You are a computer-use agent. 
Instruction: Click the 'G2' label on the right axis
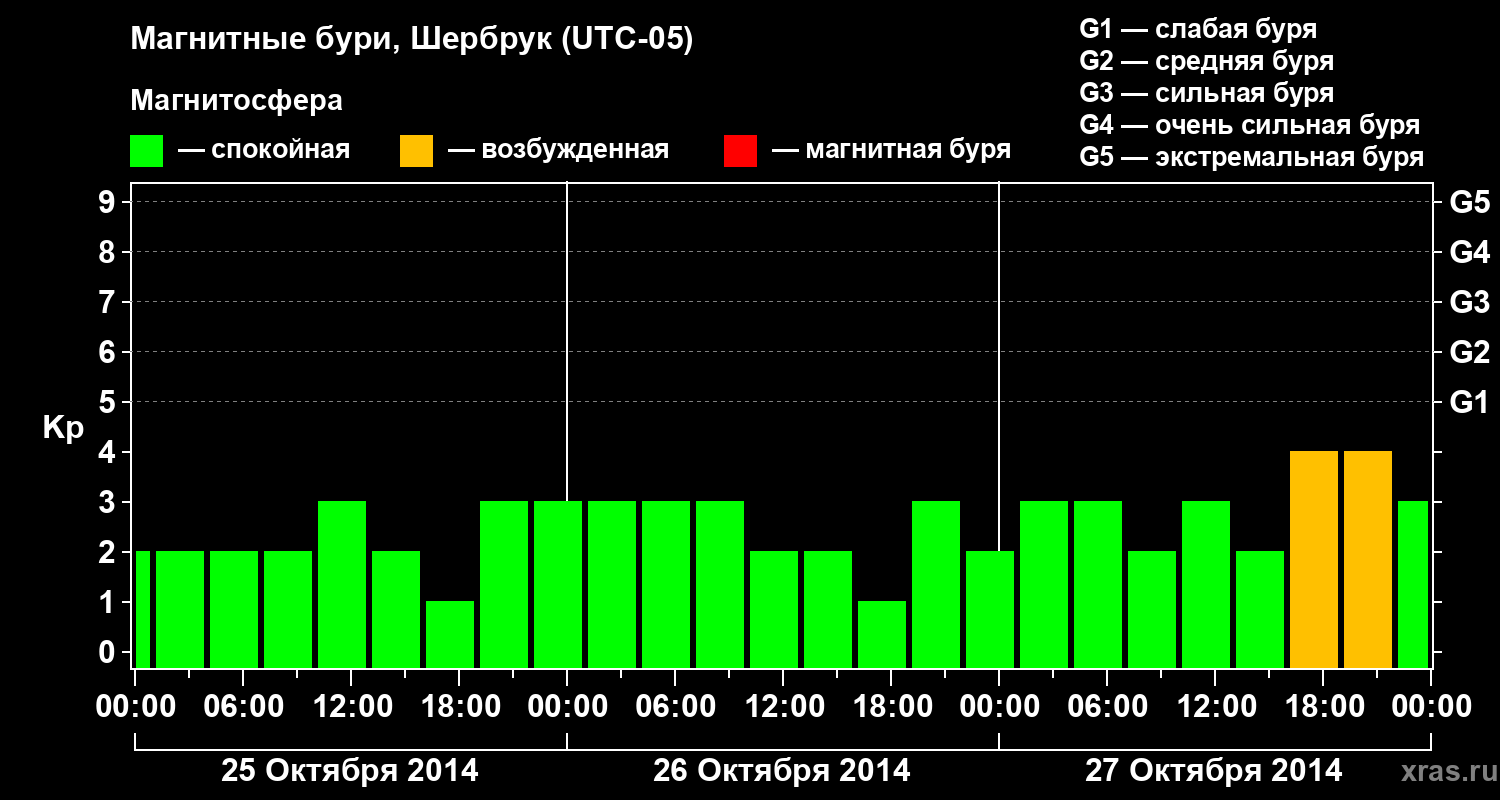click(x=1469, y=352)
